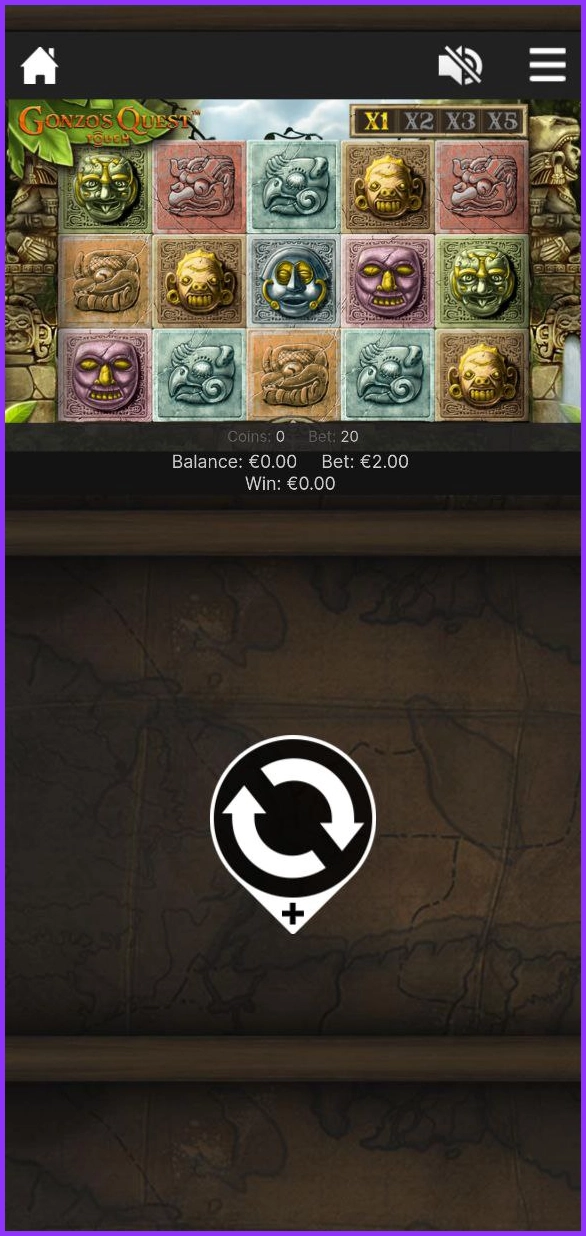Select the X1 multiplier indicator
This screenshot has width=586, height=1236.
point(376,121)
